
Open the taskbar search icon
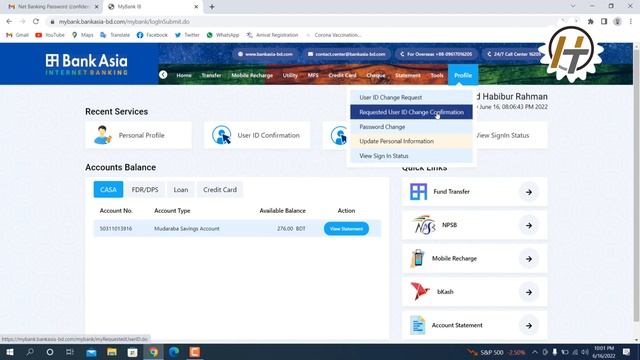30,352
